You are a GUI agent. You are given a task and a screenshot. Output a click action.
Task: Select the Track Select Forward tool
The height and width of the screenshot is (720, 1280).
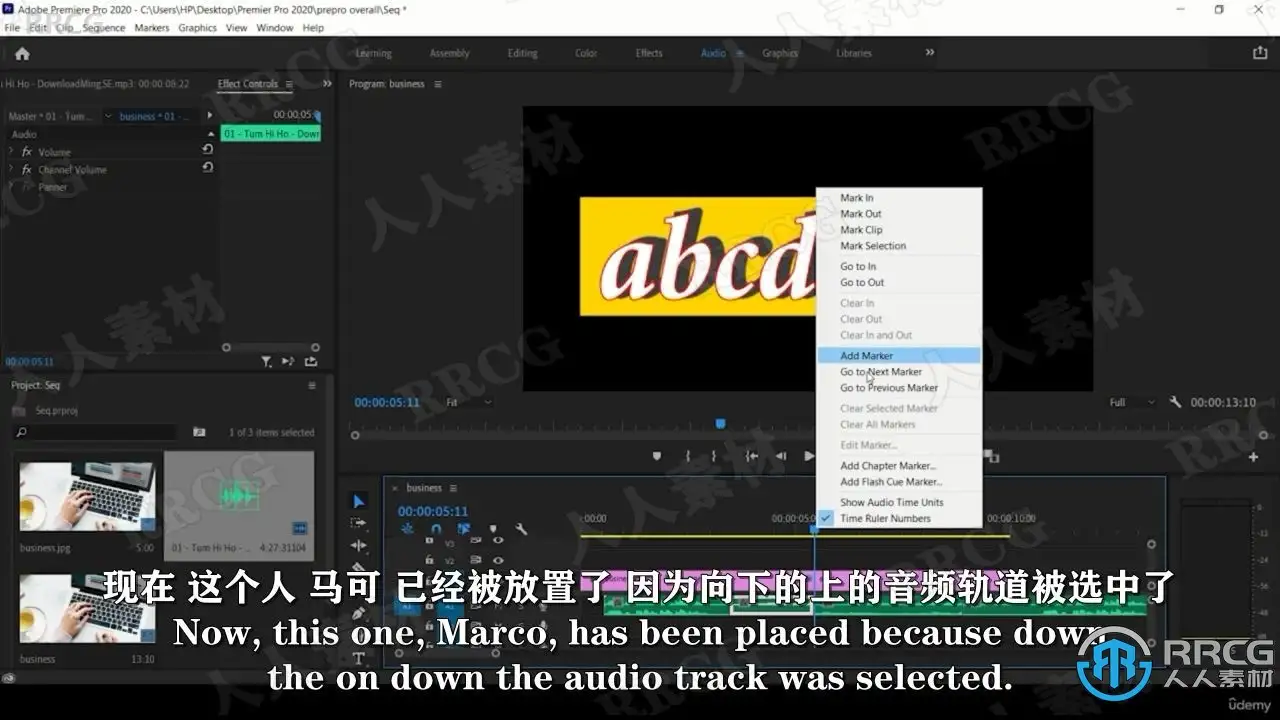point(359,523)
